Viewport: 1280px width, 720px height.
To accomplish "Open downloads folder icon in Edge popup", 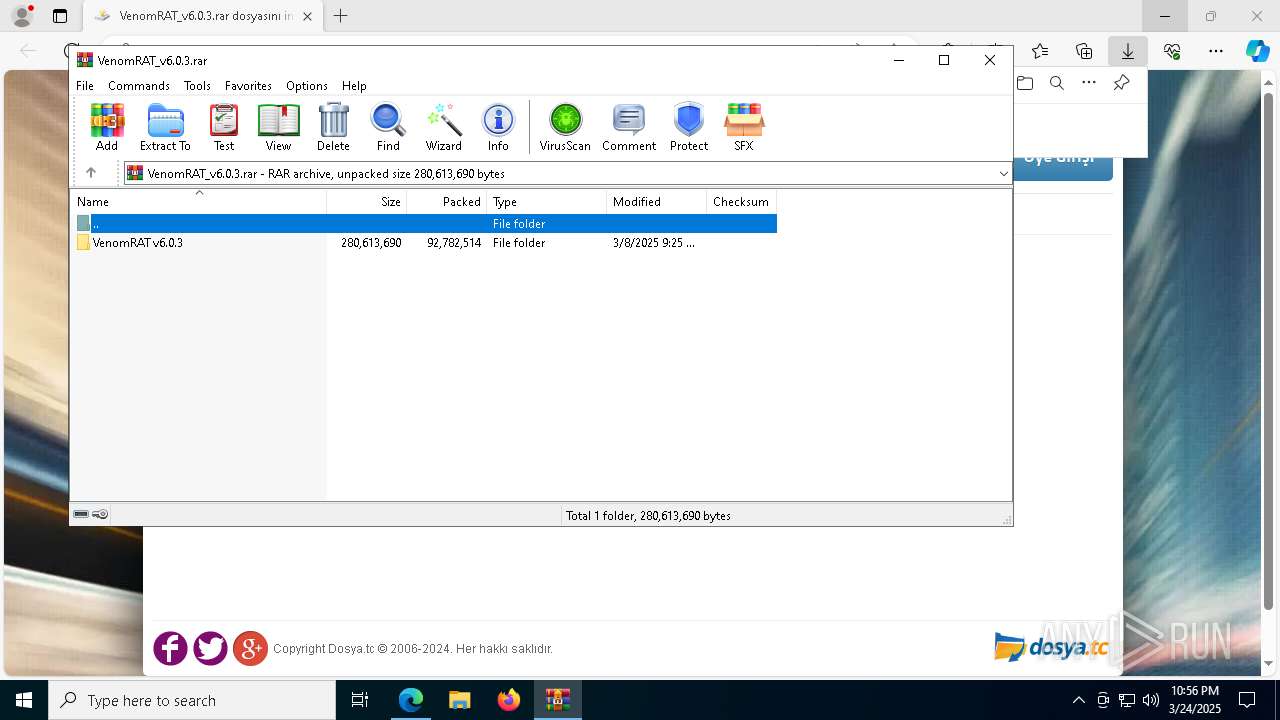I will [1025, 83].
